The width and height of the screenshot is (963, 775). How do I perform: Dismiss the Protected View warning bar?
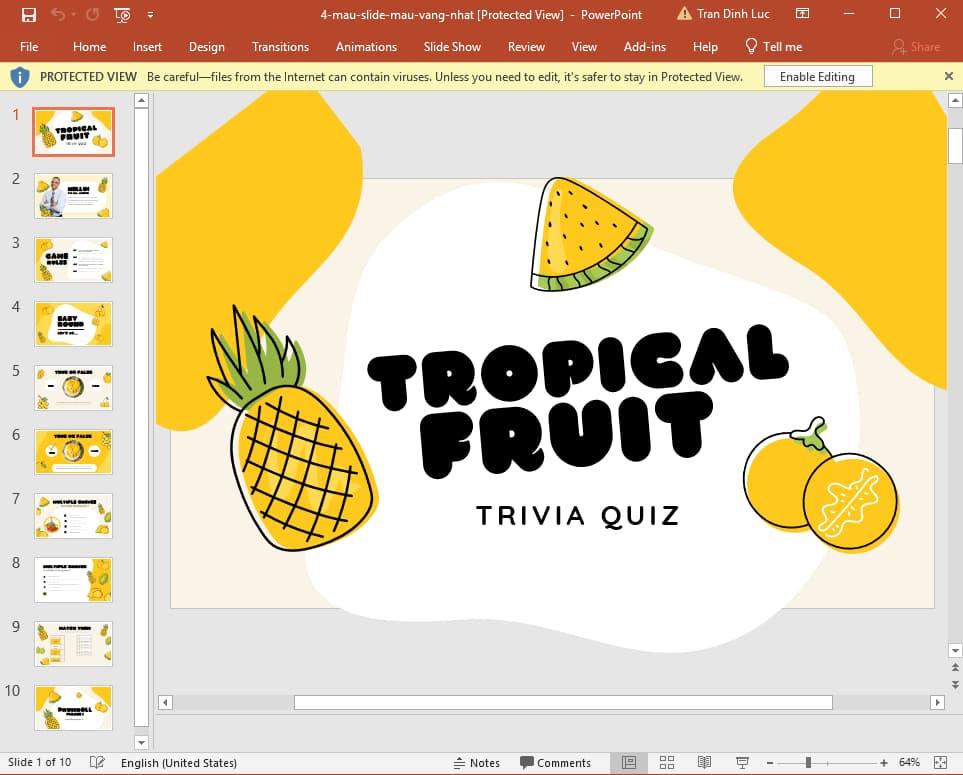(948, 76)
